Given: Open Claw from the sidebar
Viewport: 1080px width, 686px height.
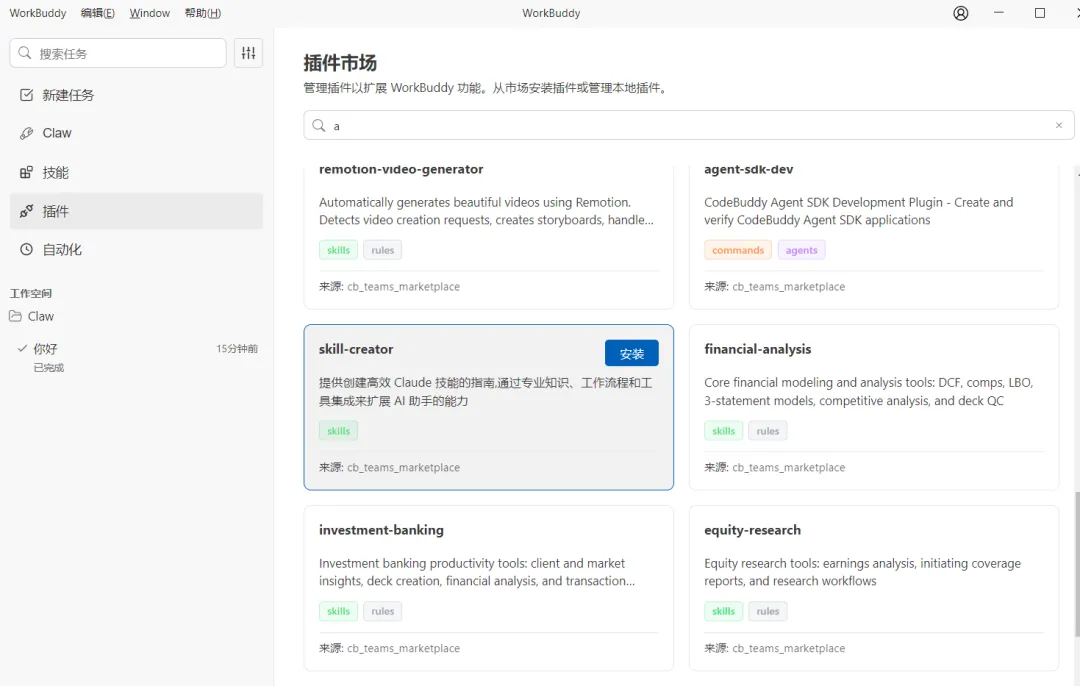Looking at the screenshot, I should coord(27,133).
